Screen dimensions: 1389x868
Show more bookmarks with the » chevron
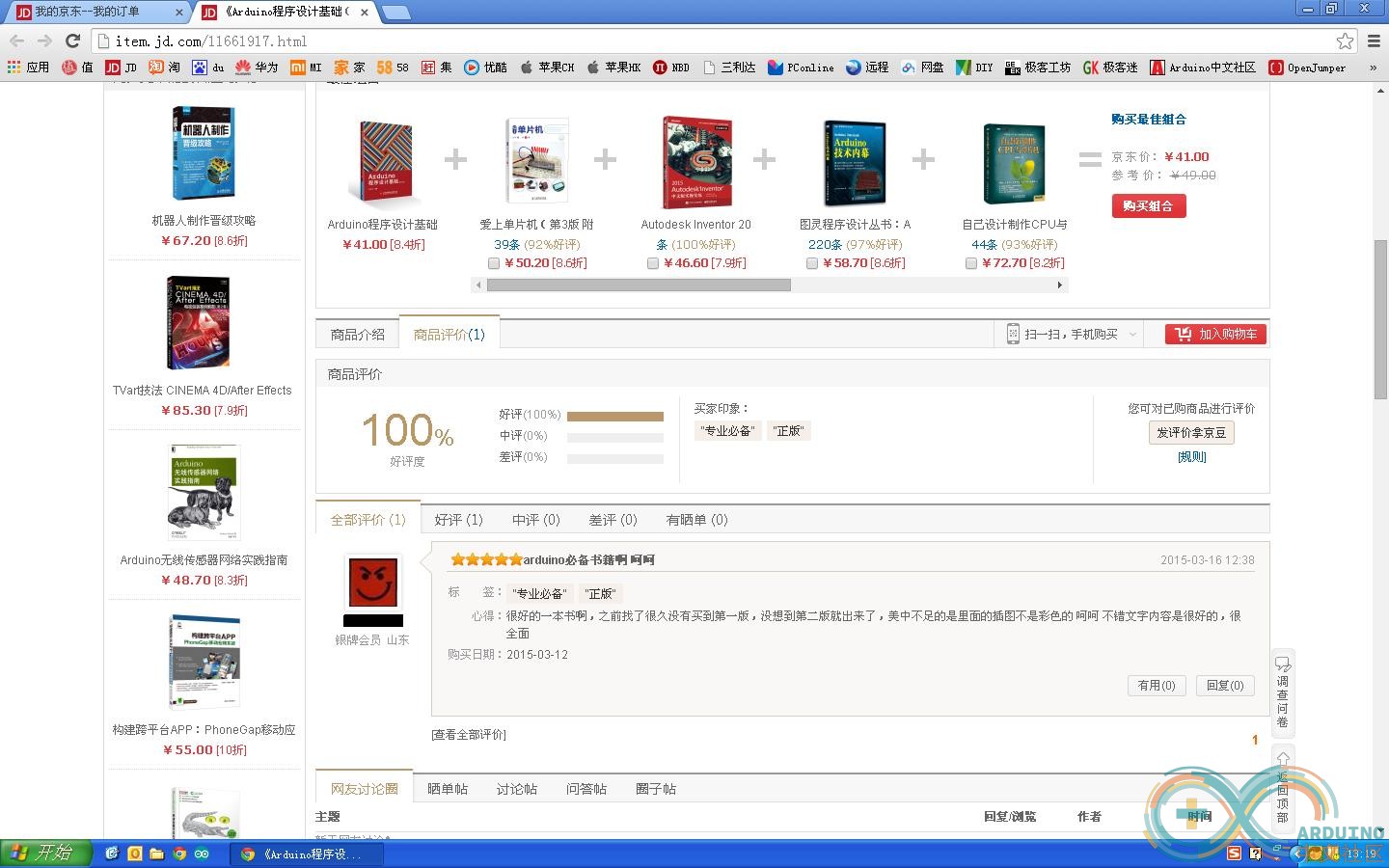(1373, 68)
